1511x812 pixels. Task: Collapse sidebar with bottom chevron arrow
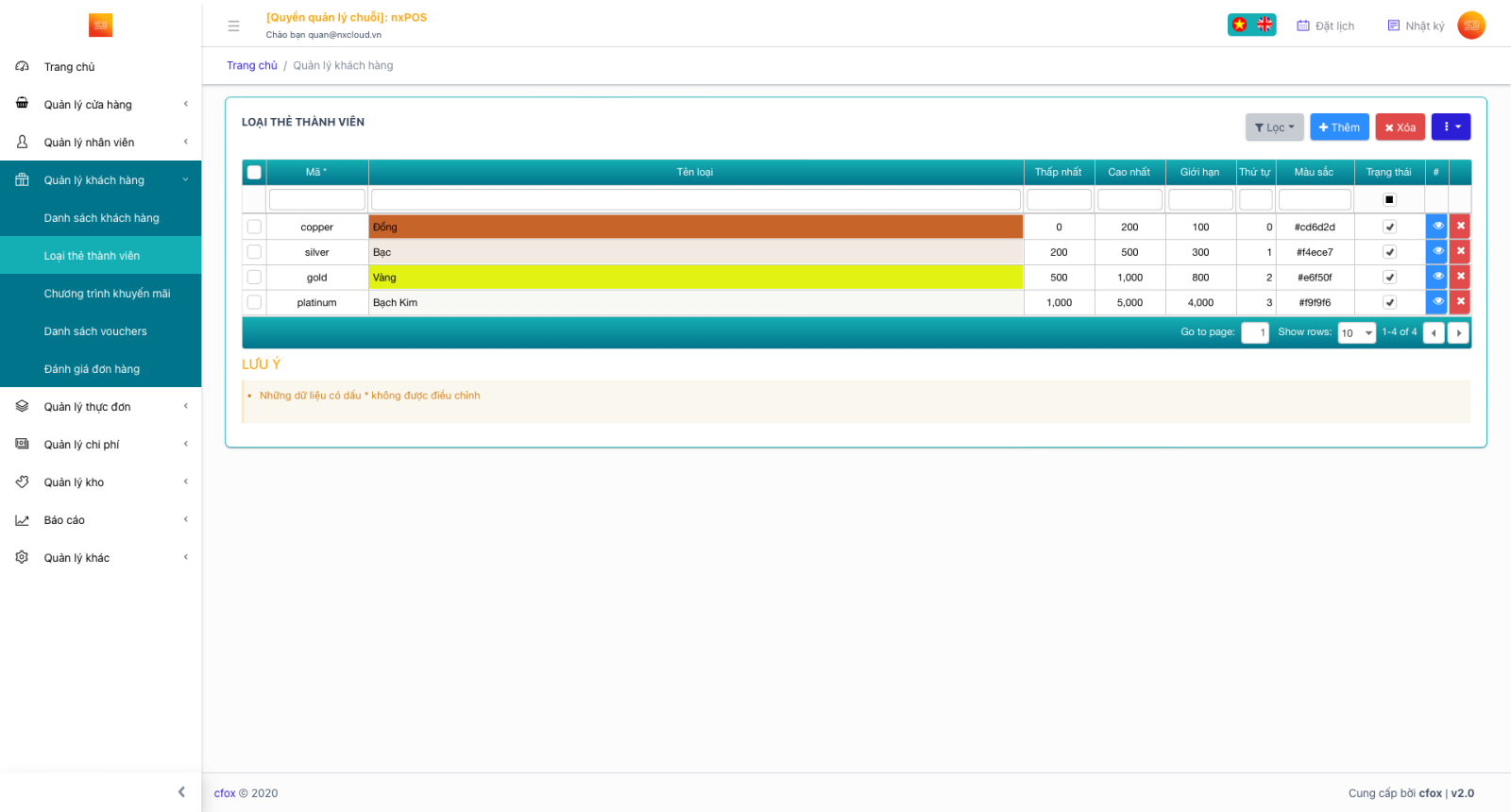(x=181, y=792)
